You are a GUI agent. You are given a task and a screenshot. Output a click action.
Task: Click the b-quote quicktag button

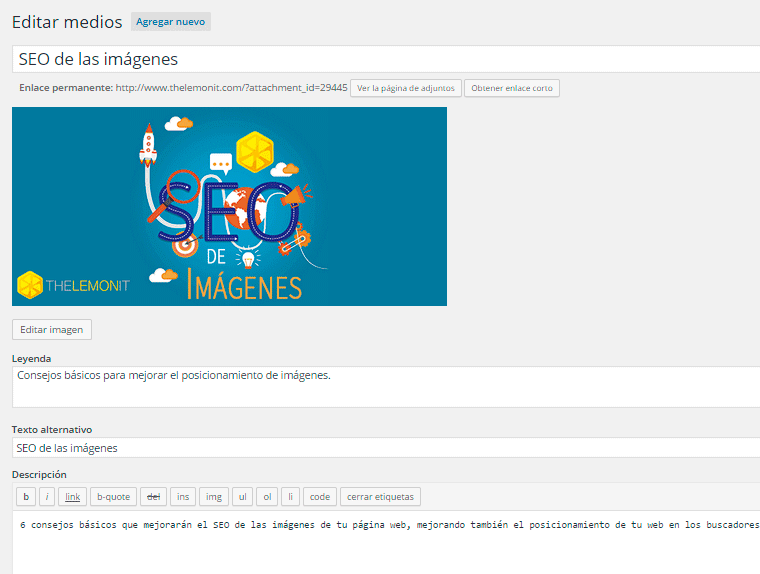point(113,497)
